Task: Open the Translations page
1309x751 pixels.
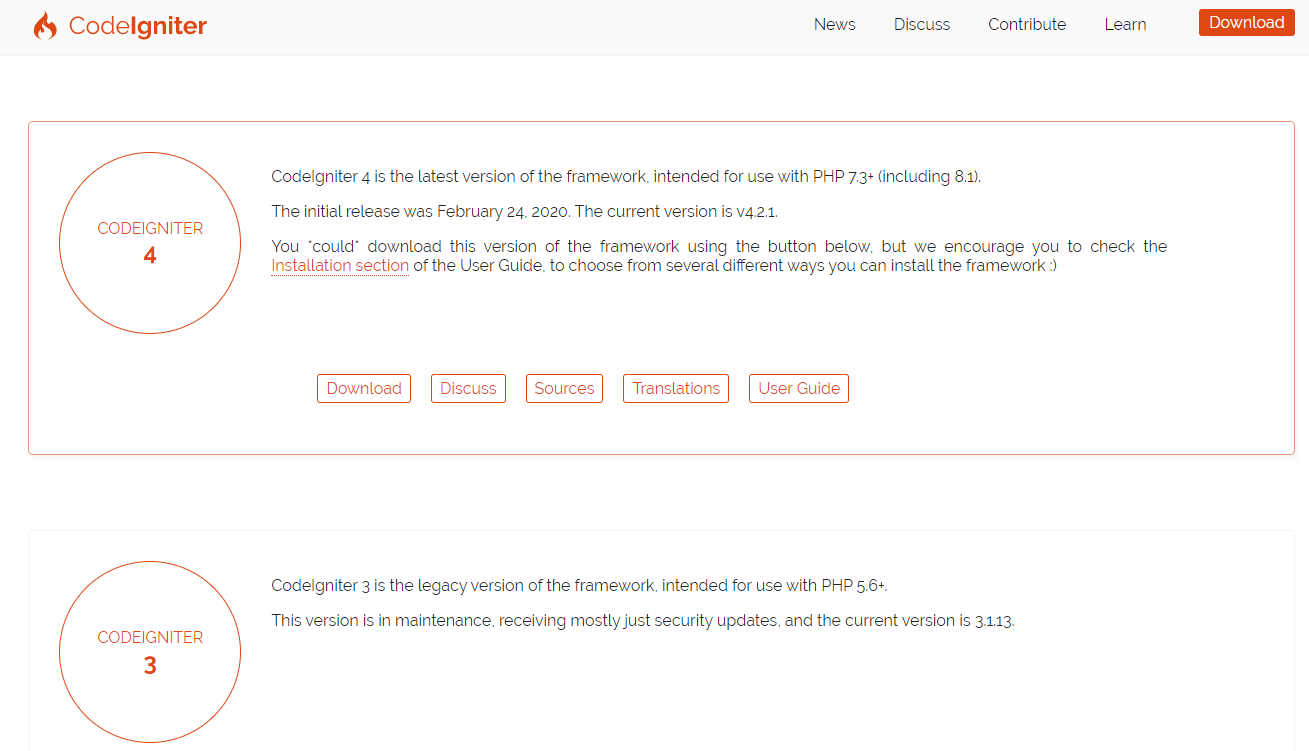Action: (676, 388)
